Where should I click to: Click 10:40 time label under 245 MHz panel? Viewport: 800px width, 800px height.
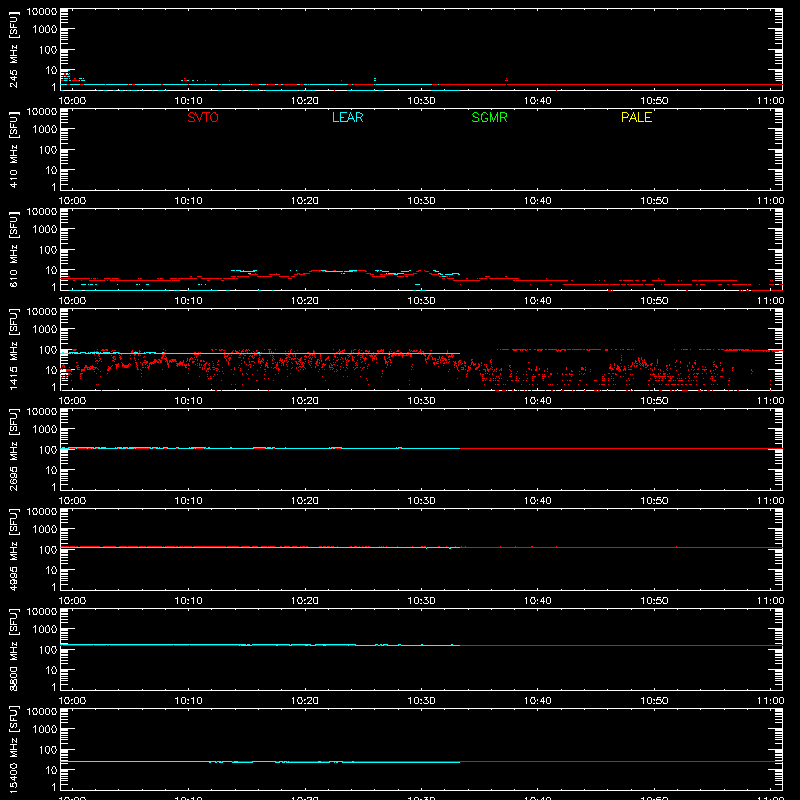(x=538, y=101)
